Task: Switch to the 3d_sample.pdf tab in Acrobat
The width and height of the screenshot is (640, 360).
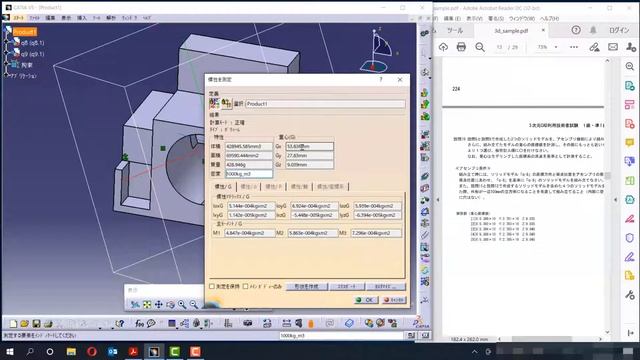Action: click(x=511, y=31)
